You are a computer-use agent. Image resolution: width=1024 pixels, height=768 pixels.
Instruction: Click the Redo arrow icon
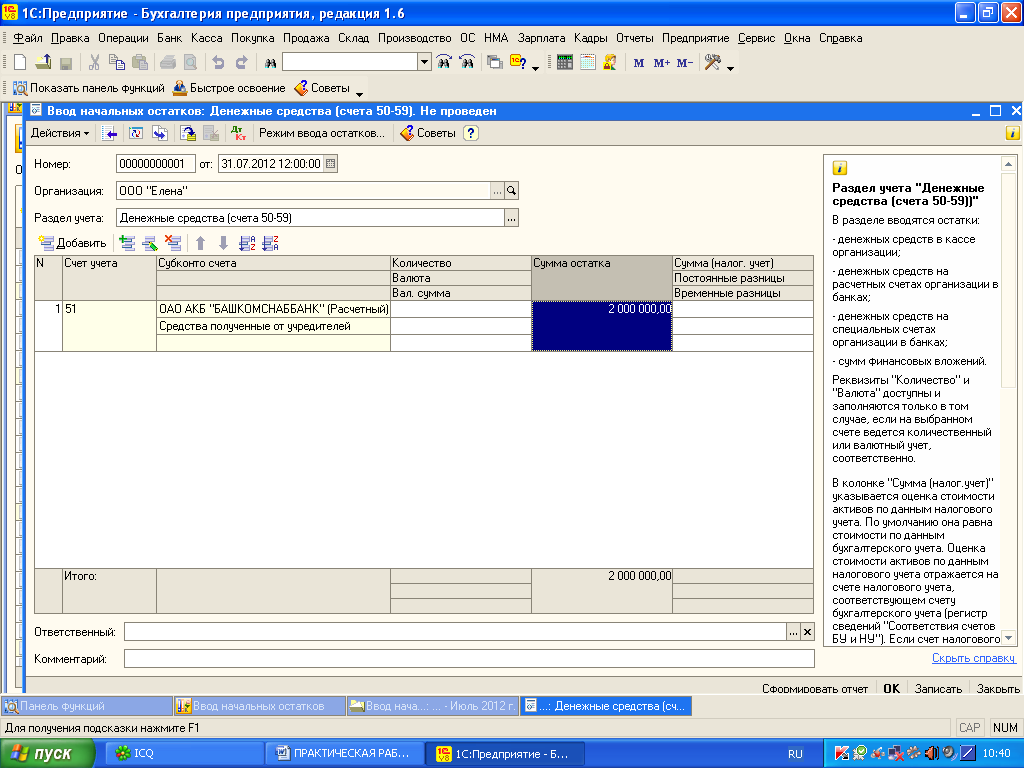pos(241,62)
